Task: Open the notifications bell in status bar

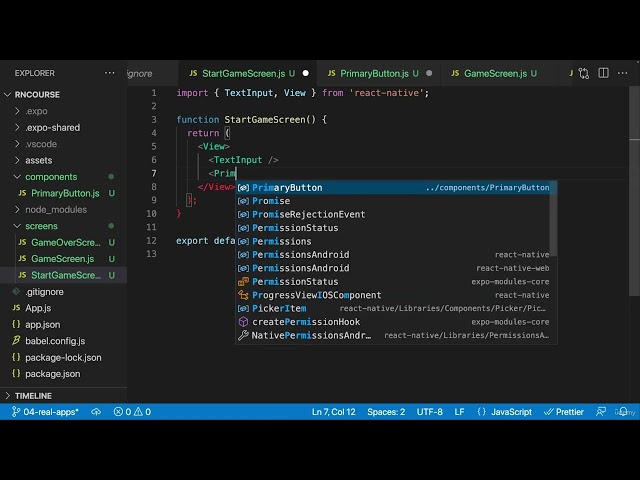Action: pos(625,412)
